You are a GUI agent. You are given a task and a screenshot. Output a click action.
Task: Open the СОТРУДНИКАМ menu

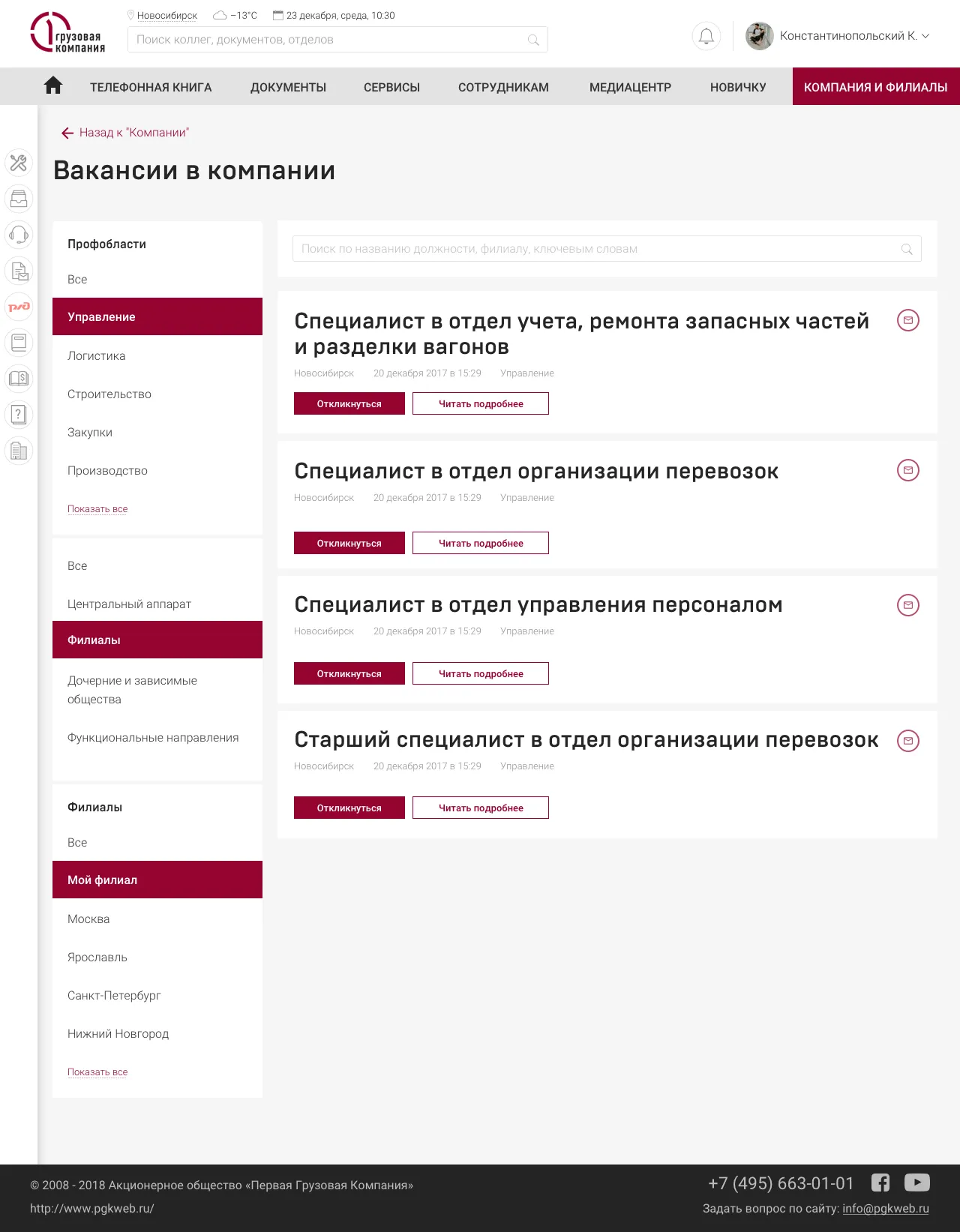point(503,87)
